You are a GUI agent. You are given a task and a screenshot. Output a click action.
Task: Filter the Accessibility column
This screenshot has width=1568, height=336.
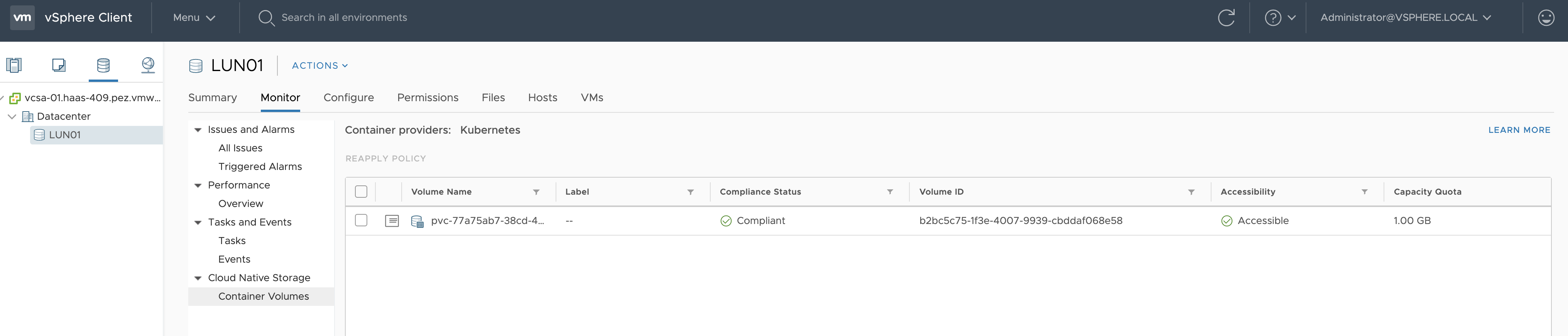tap(1365, 192)
